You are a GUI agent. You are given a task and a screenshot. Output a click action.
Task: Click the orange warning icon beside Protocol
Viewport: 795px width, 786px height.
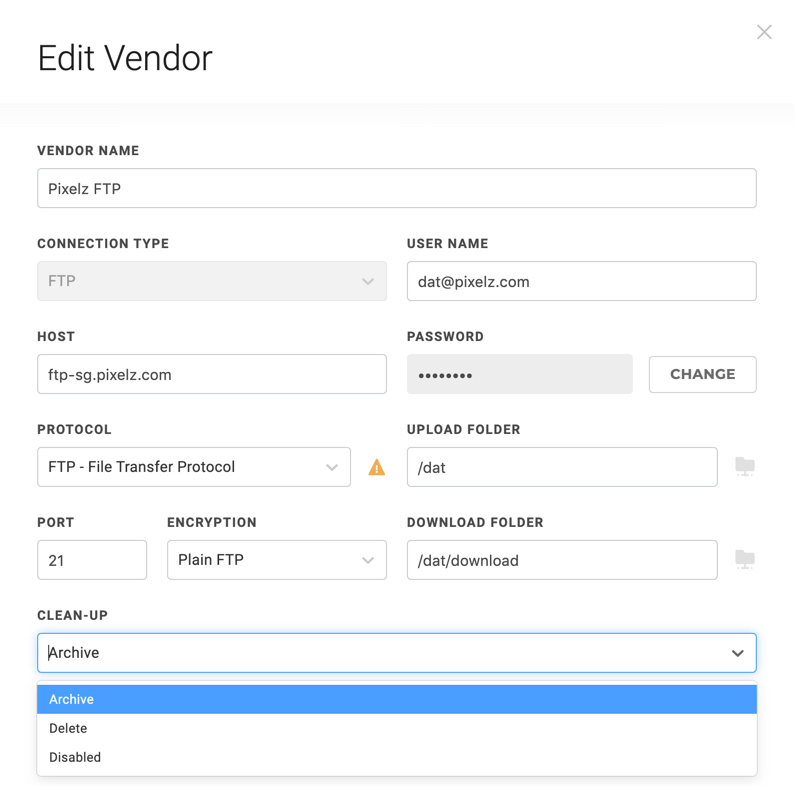[377, 467]
